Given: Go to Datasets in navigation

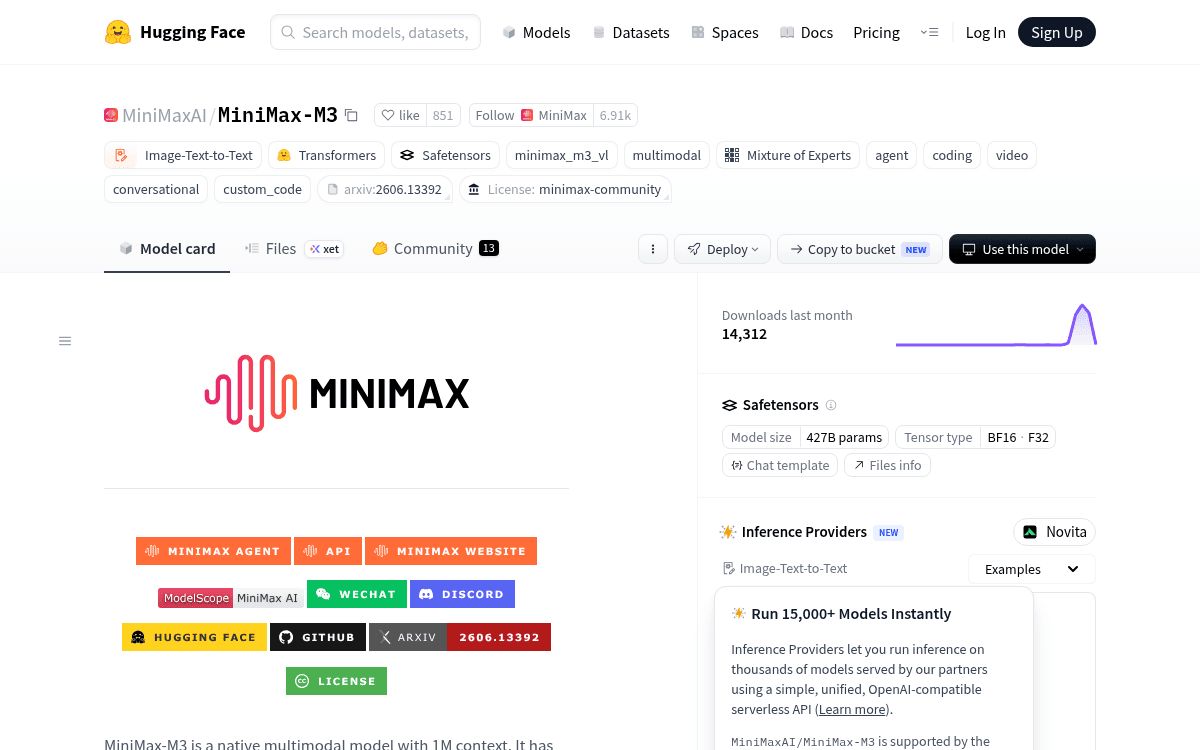Looking at the screenshot, I should [x=630, y=32].
